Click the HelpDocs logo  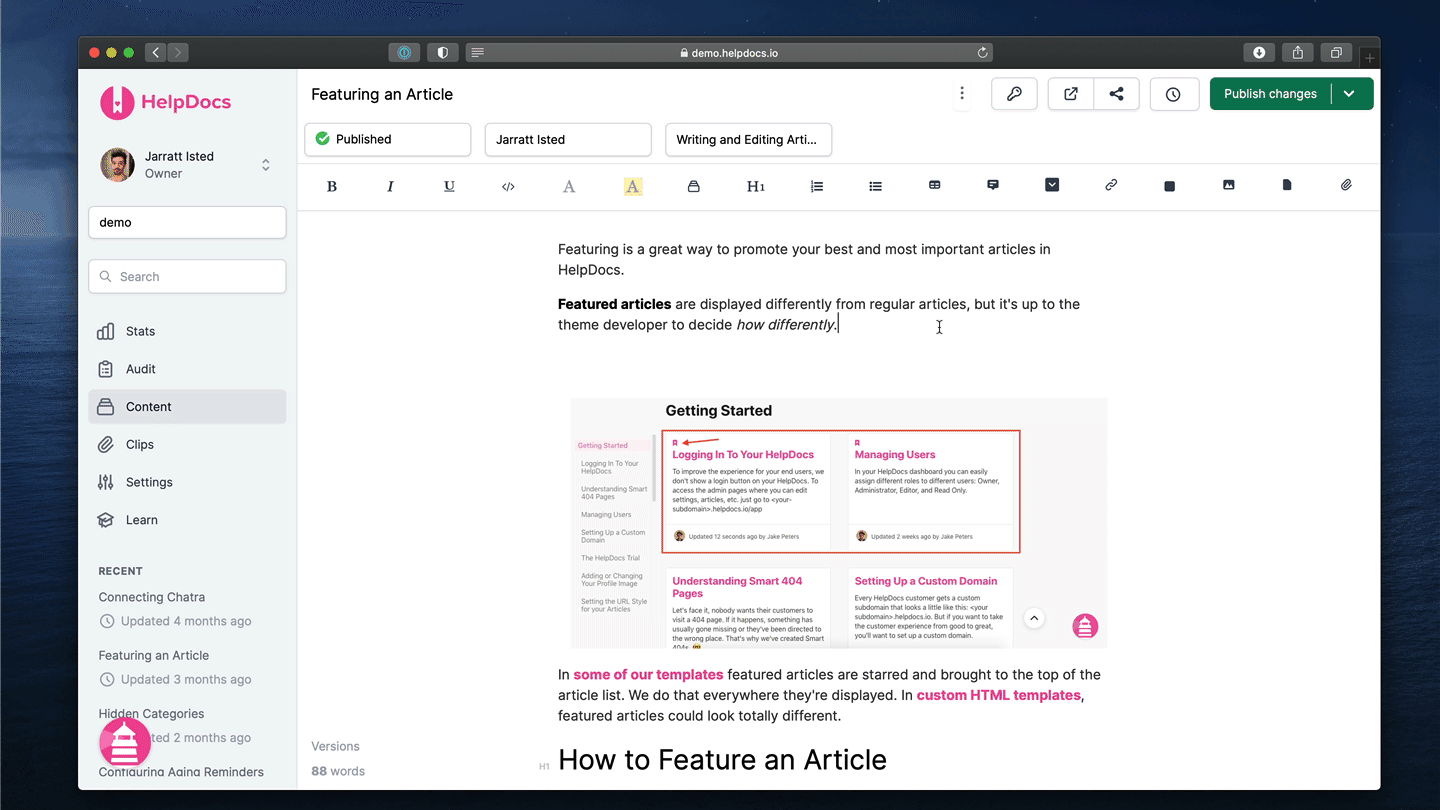pos(166,102)
